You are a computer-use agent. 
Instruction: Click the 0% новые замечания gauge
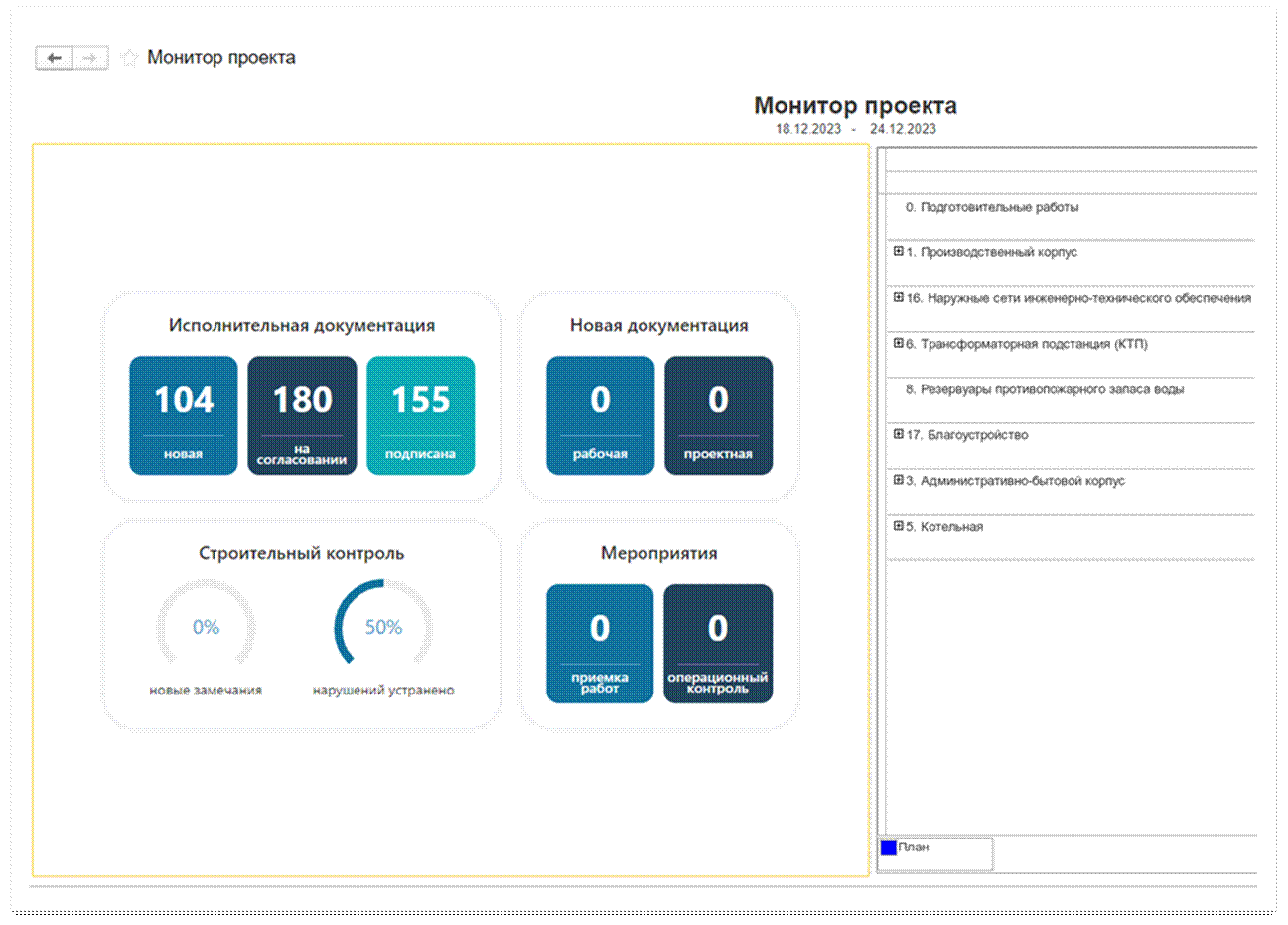pos(206,628)
